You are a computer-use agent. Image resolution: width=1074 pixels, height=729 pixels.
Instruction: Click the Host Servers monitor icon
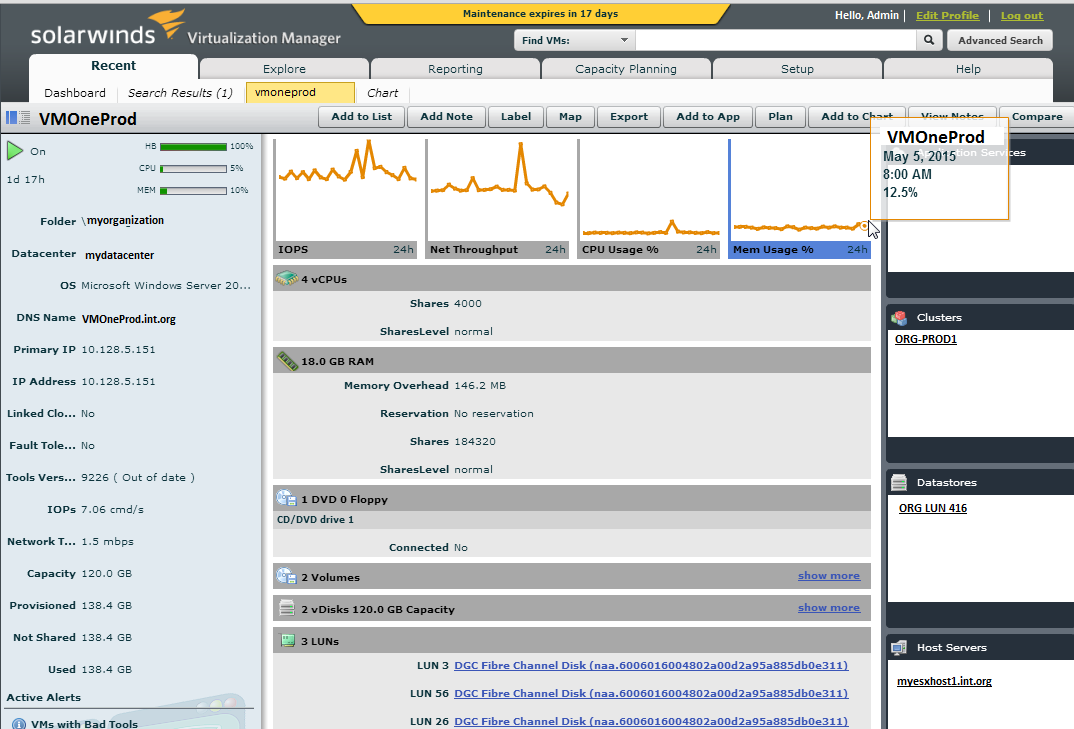tap(899, 648)
